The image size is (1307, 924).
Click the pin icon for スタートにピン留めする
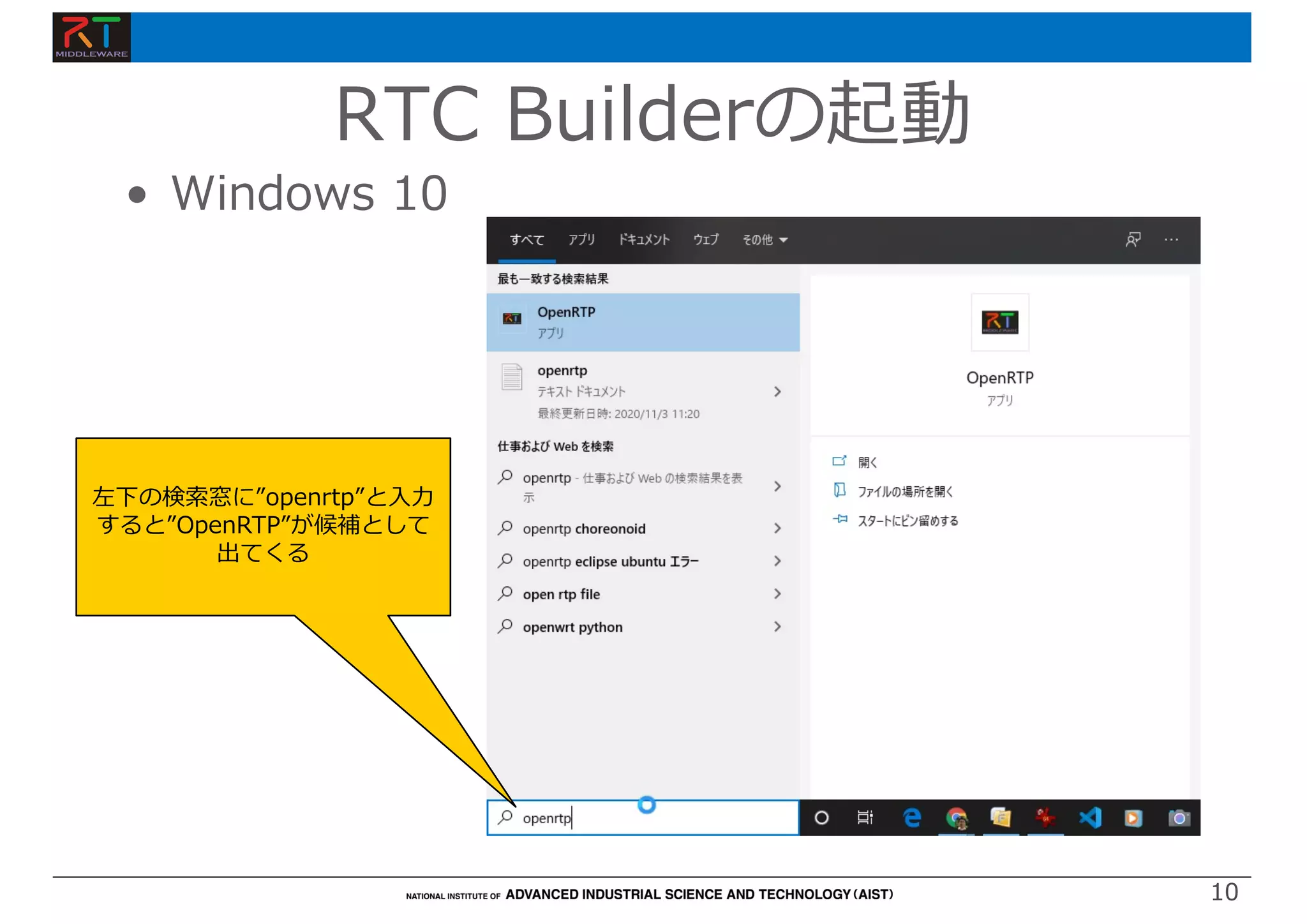tap(840, 519)
